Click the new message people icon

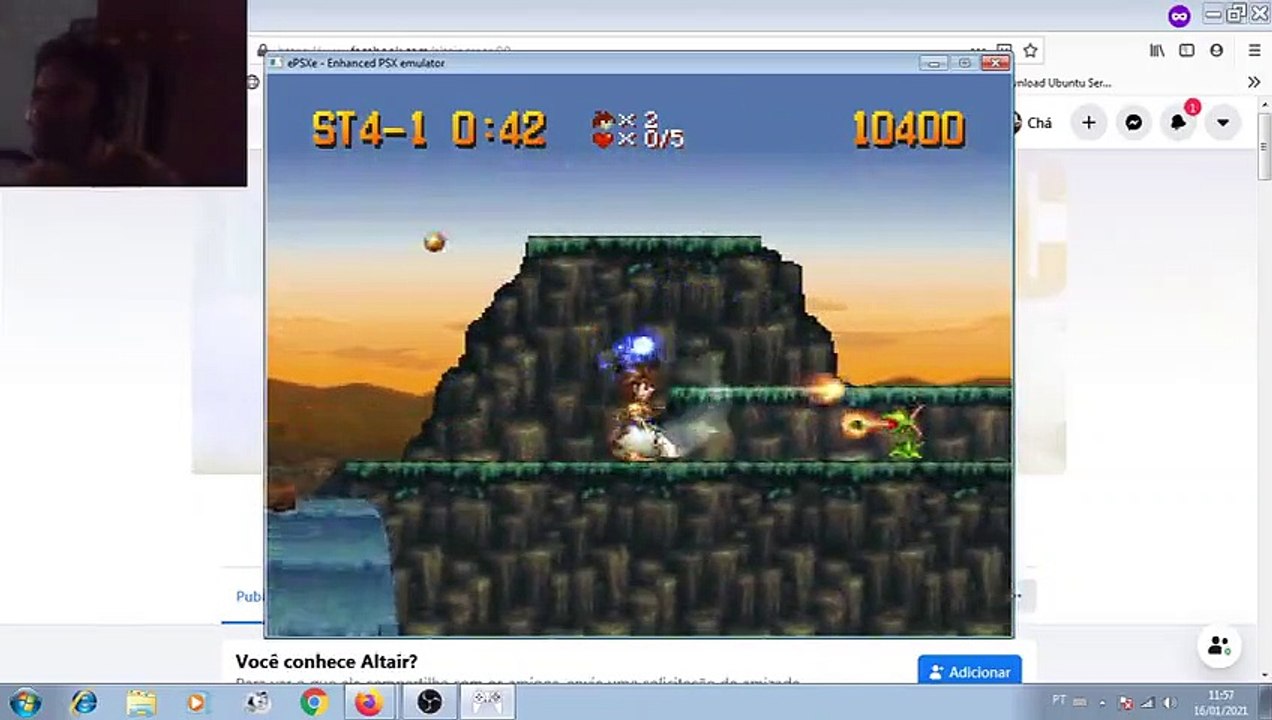[x=1219, y=646]
